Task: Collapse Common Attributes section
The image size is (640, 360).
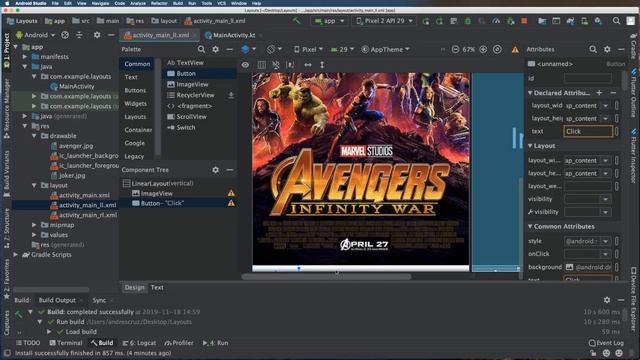Action: click(530, 227)
